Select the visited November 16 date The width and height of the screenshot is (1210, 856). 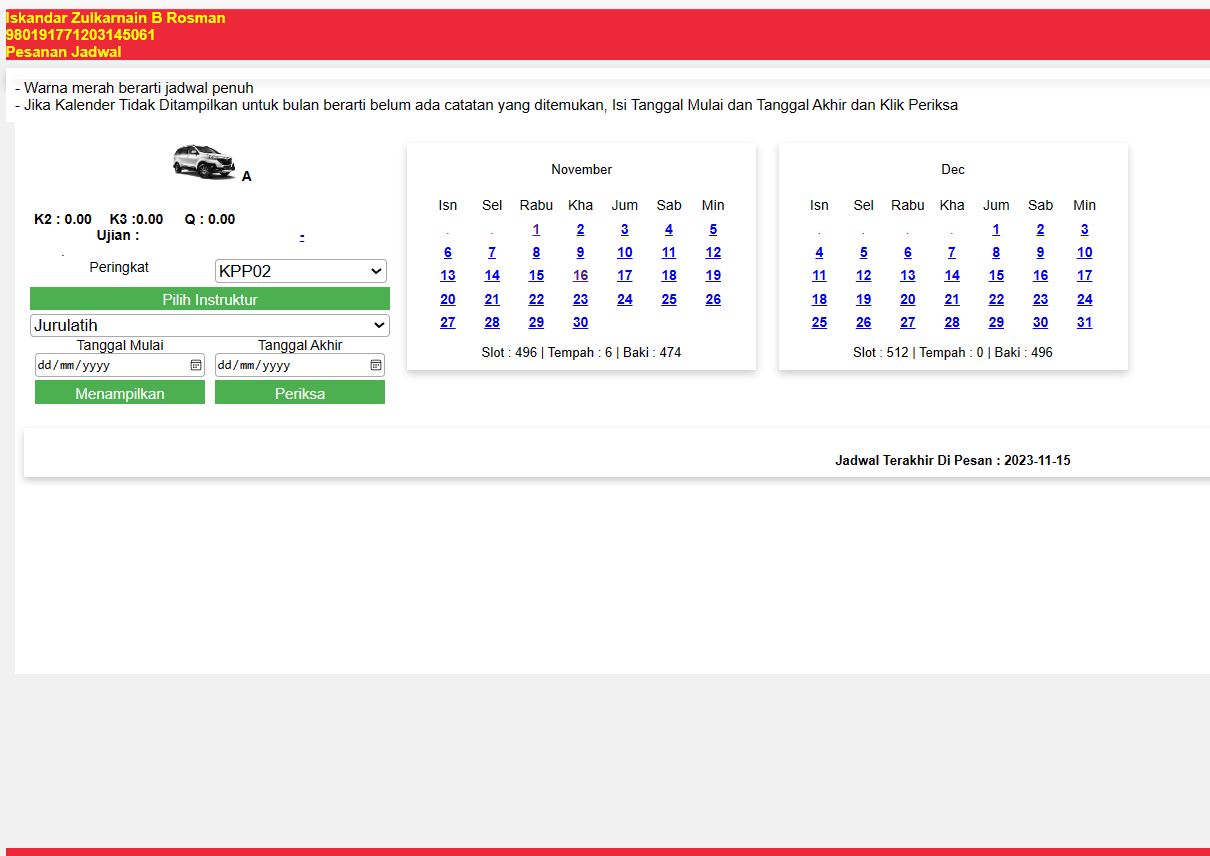coord(580,276)
